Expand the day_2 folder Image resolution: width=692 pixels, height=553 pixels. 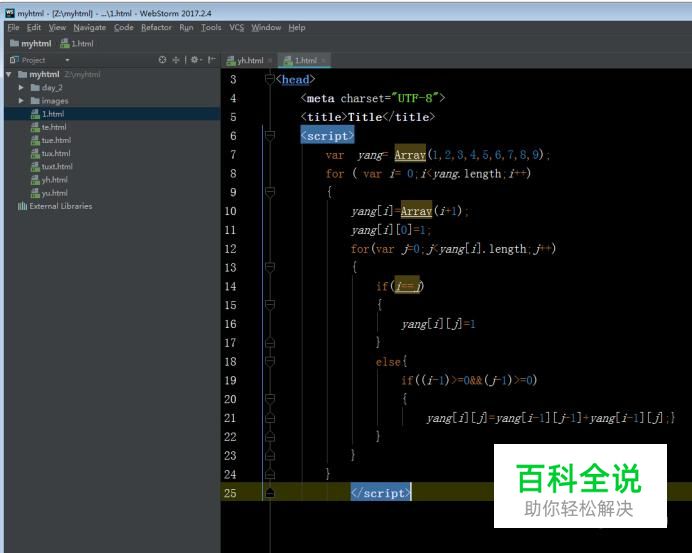[x=21, y=87]
